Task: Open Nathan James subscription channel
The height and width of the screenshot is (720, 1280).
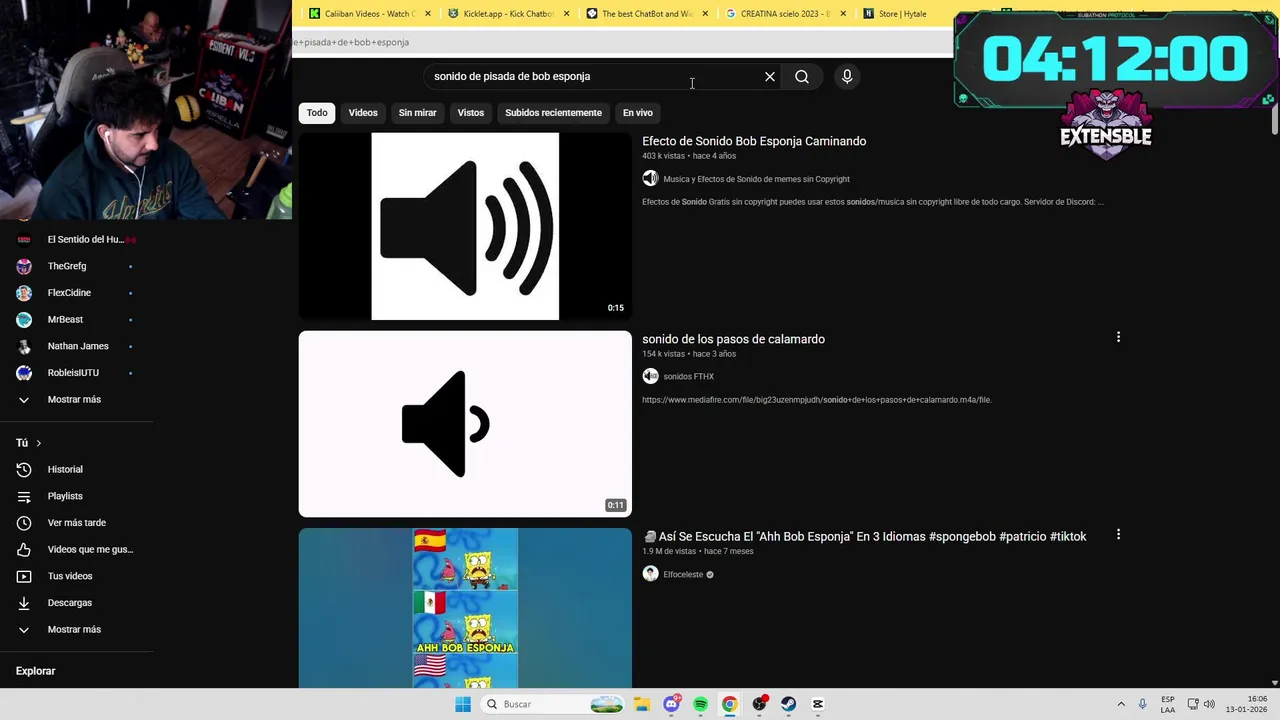Action: click(77, 346)
